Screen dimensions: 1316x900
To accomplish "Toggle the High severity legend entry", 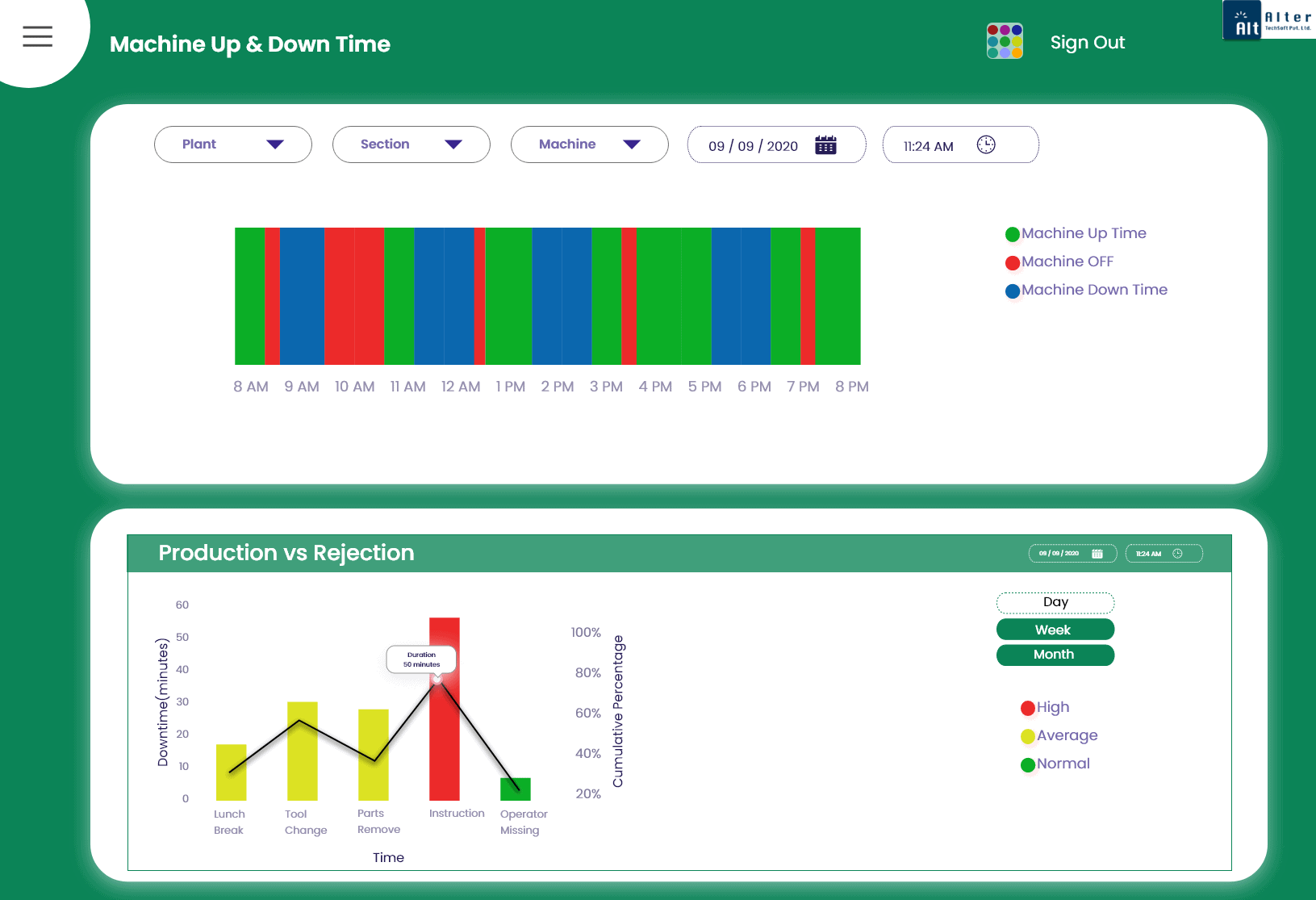I will pos(1027,707).
